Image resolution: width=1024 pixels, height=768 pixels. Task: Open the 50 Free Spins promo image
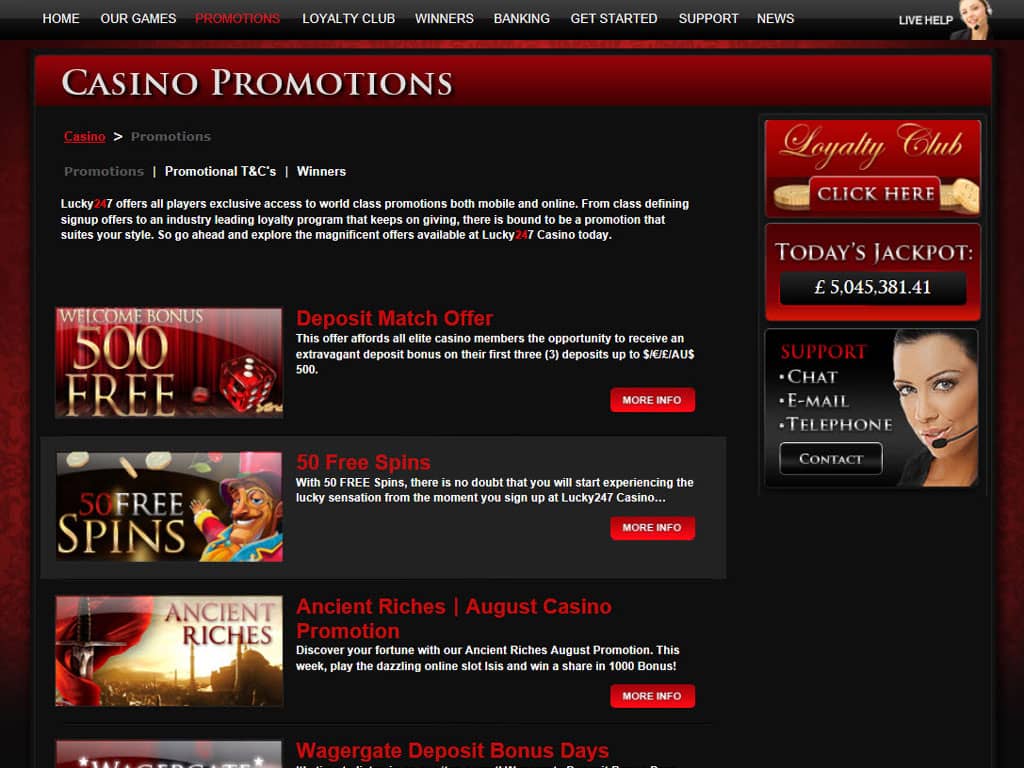coord(169,507)
